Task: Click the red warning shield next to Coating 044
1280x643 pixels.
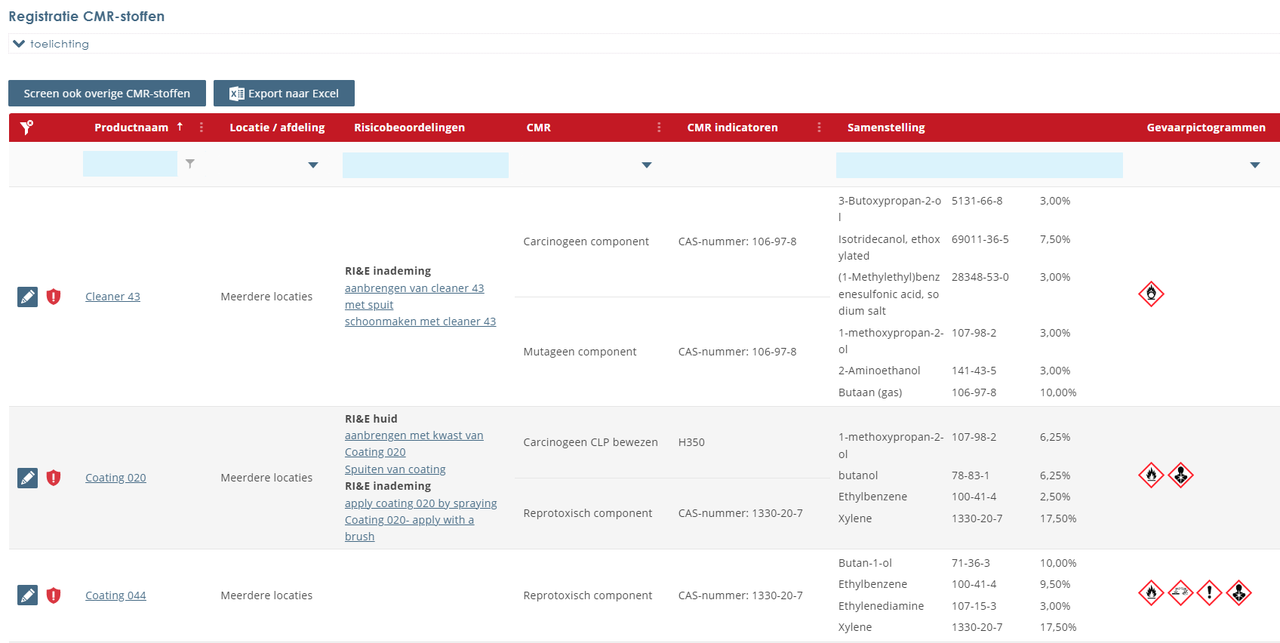Action: pyautogui.click(x=53, y=595)
